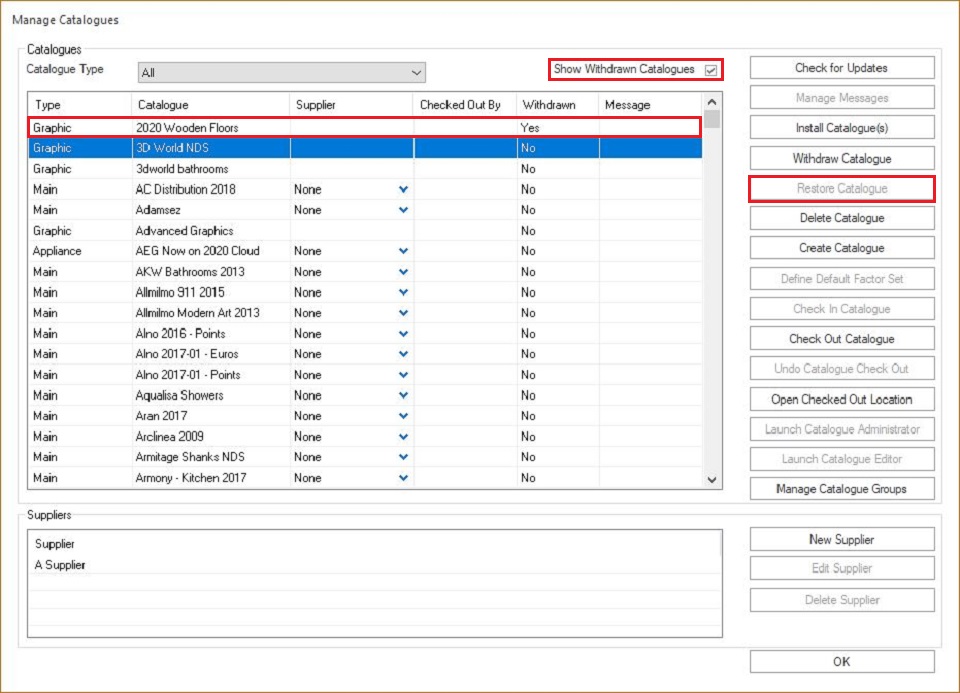Click Check Out Catalogue button

tap(842, 339)
